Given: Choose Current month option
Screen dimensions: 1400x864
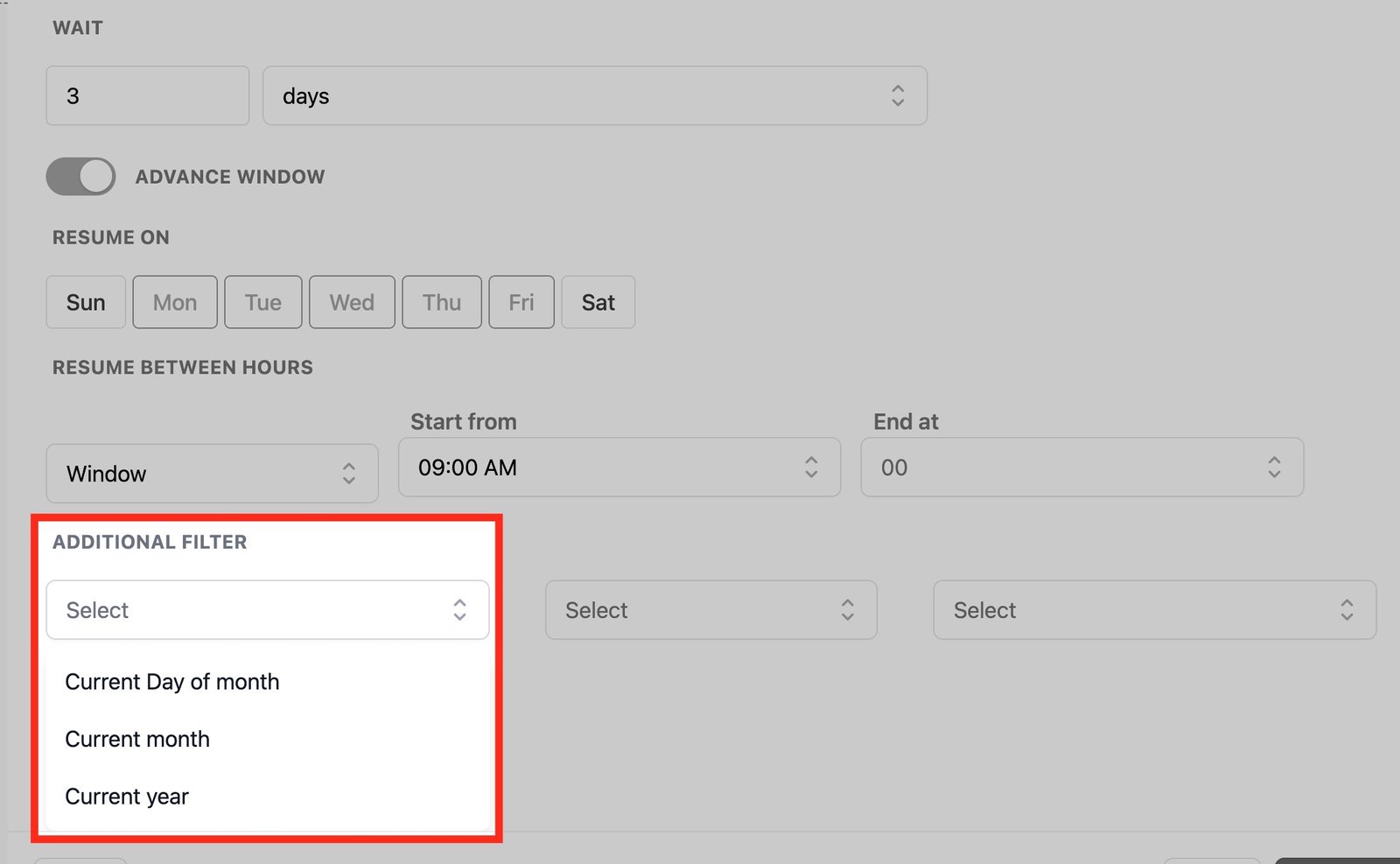Looking at the screenshot, I should pyautogui.click(x=137, y=740).
